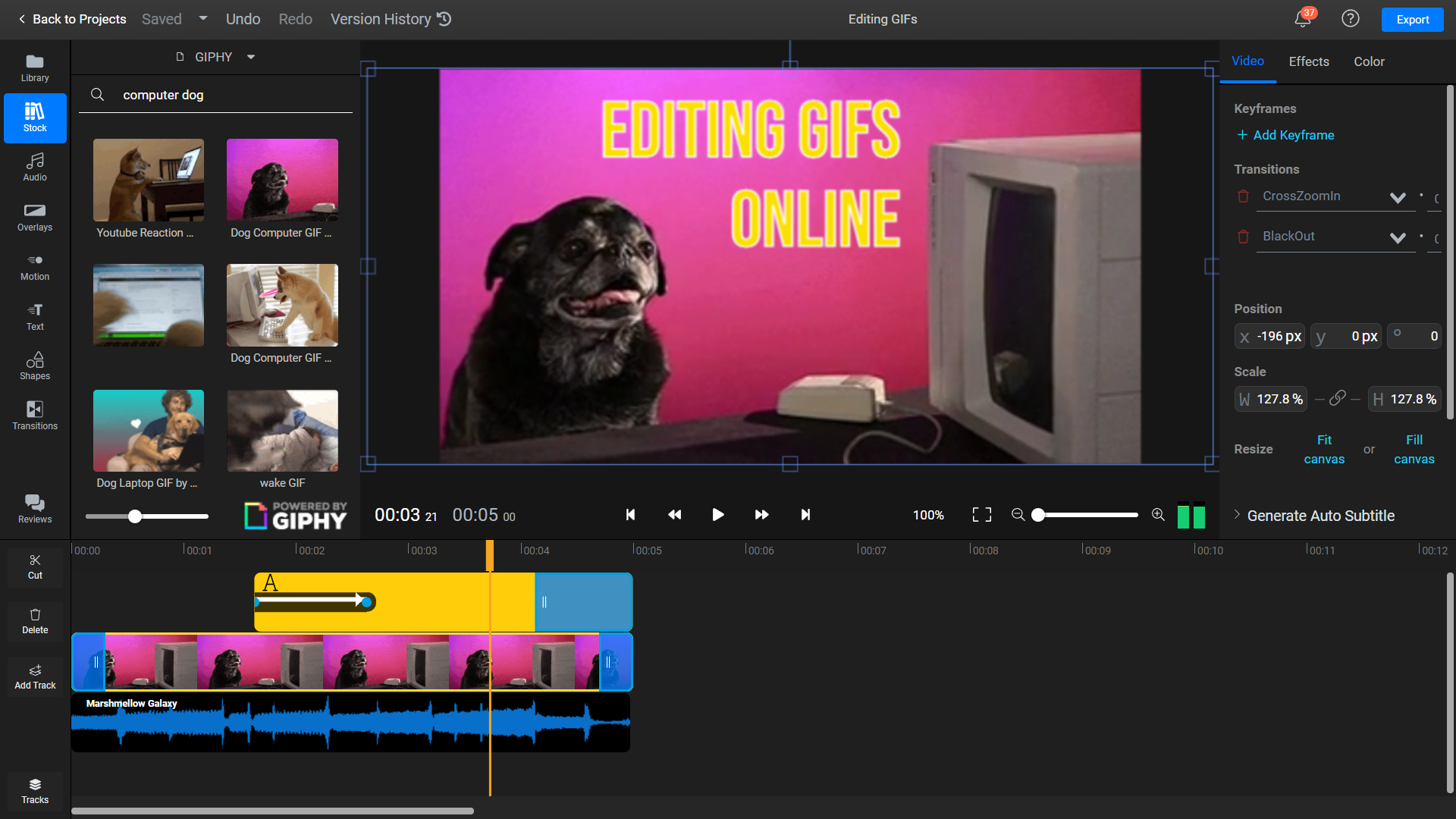Viewport: 1456px width, 819px height.
Task: Click Fill canvas resize option
Action: 1414,449
